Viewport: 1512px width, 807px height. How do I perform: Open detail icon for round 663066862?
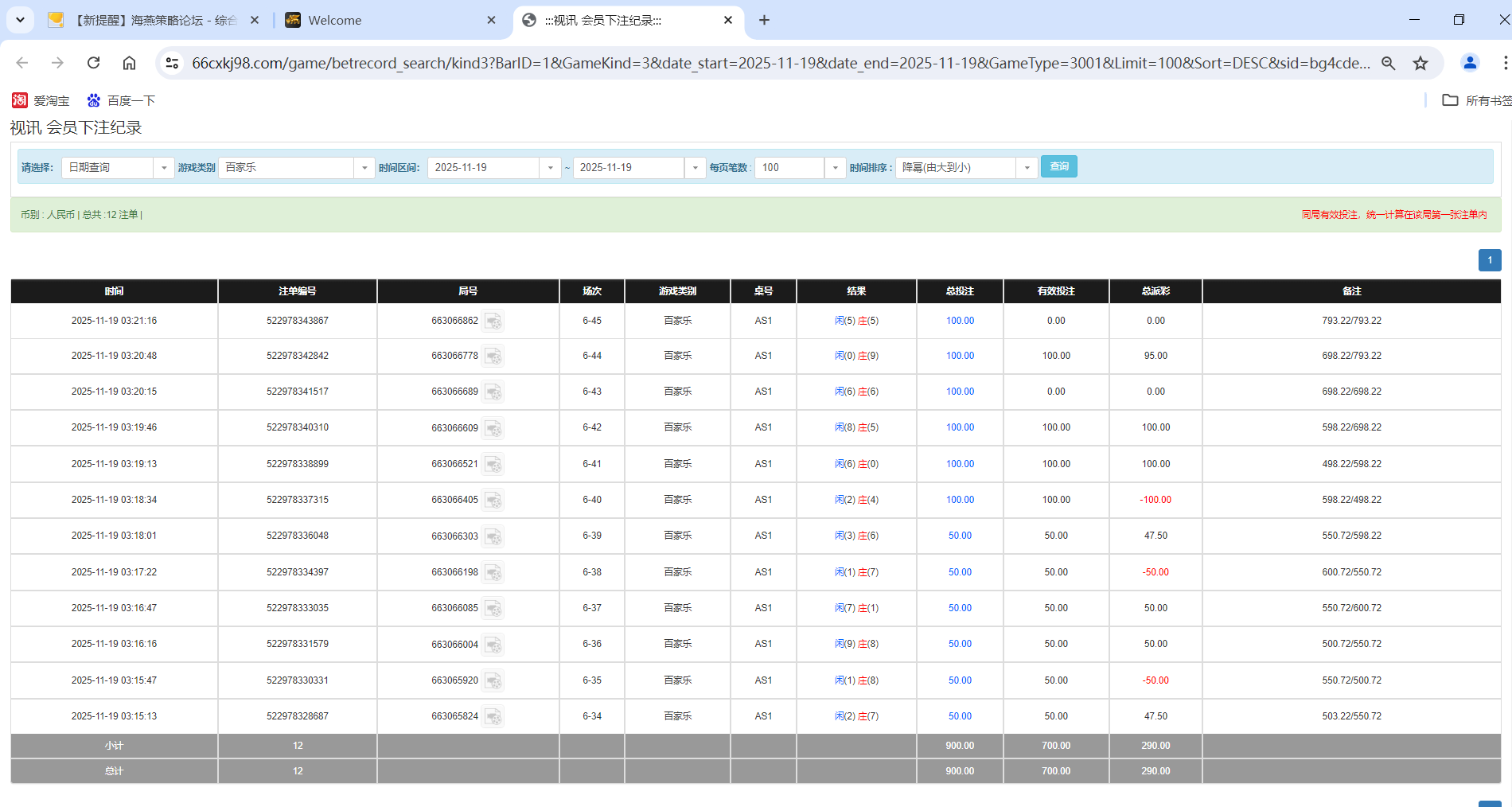493,322
